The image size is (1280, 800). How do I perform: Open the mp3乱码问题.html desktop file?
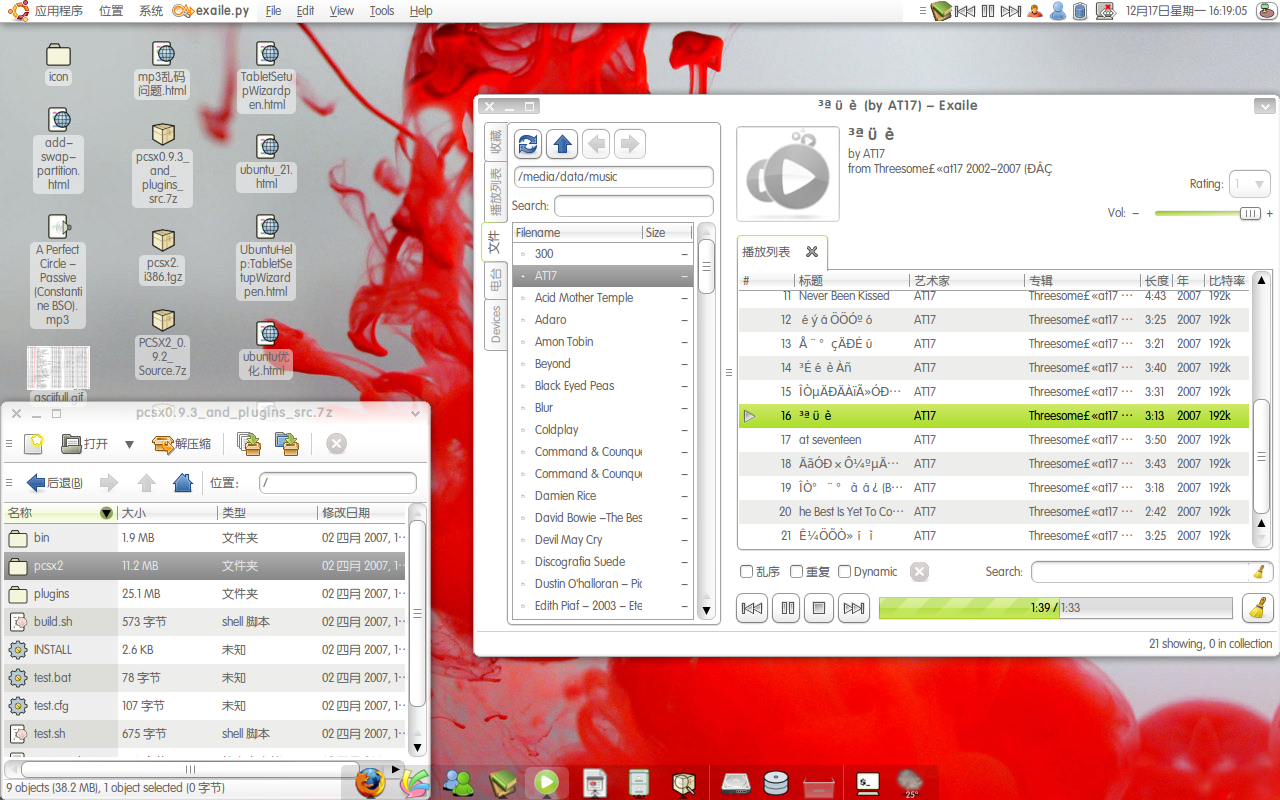tap(162, 69)
